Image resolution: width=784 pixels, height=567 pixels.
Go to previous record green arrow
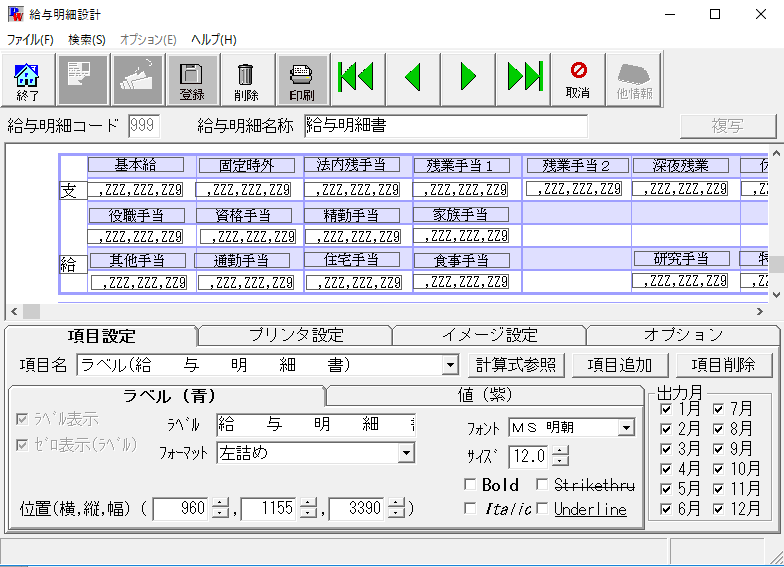pyautogui.click(x=411, y=78)
